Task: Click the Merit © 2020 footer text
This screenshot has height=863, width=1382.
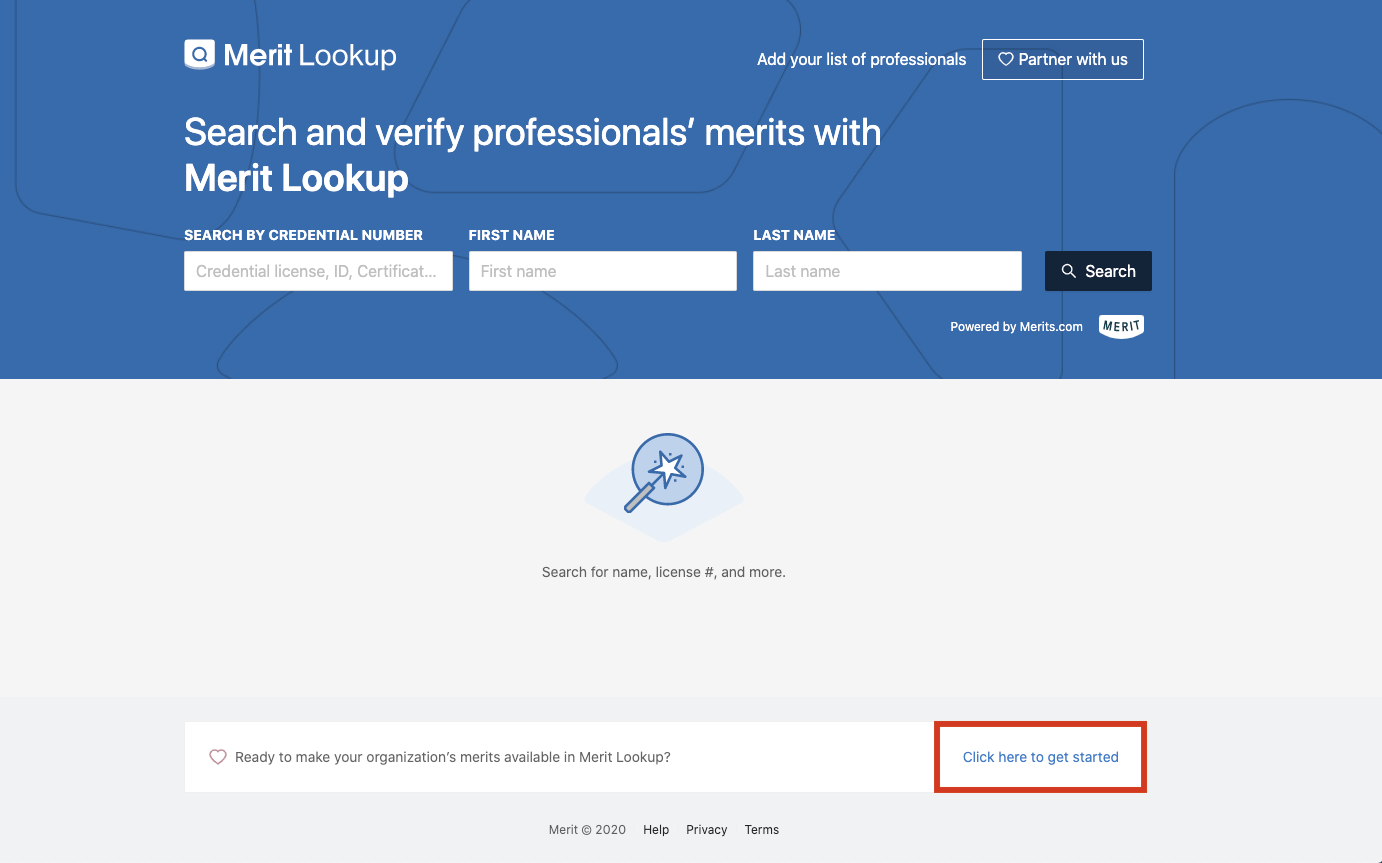Action: pos(587,830)
